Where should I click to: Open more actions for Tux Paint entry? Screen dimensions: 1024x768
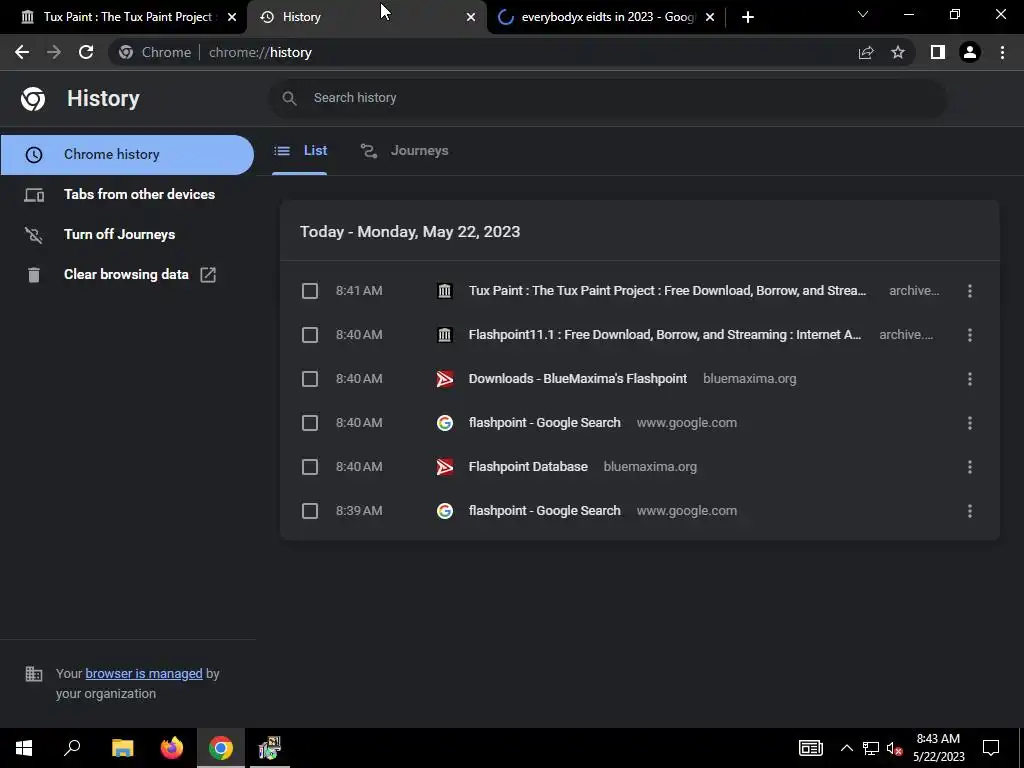coord(970,291)
